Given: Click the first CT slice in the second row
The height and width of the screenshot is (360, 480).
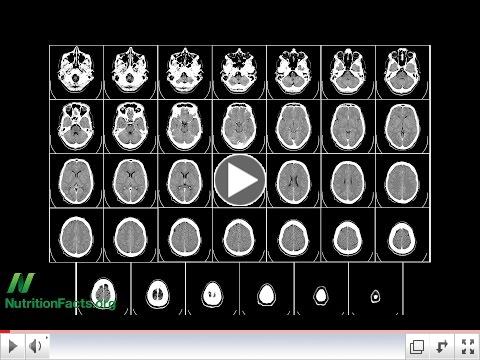Looking at the screenshot, I should 76,127.
